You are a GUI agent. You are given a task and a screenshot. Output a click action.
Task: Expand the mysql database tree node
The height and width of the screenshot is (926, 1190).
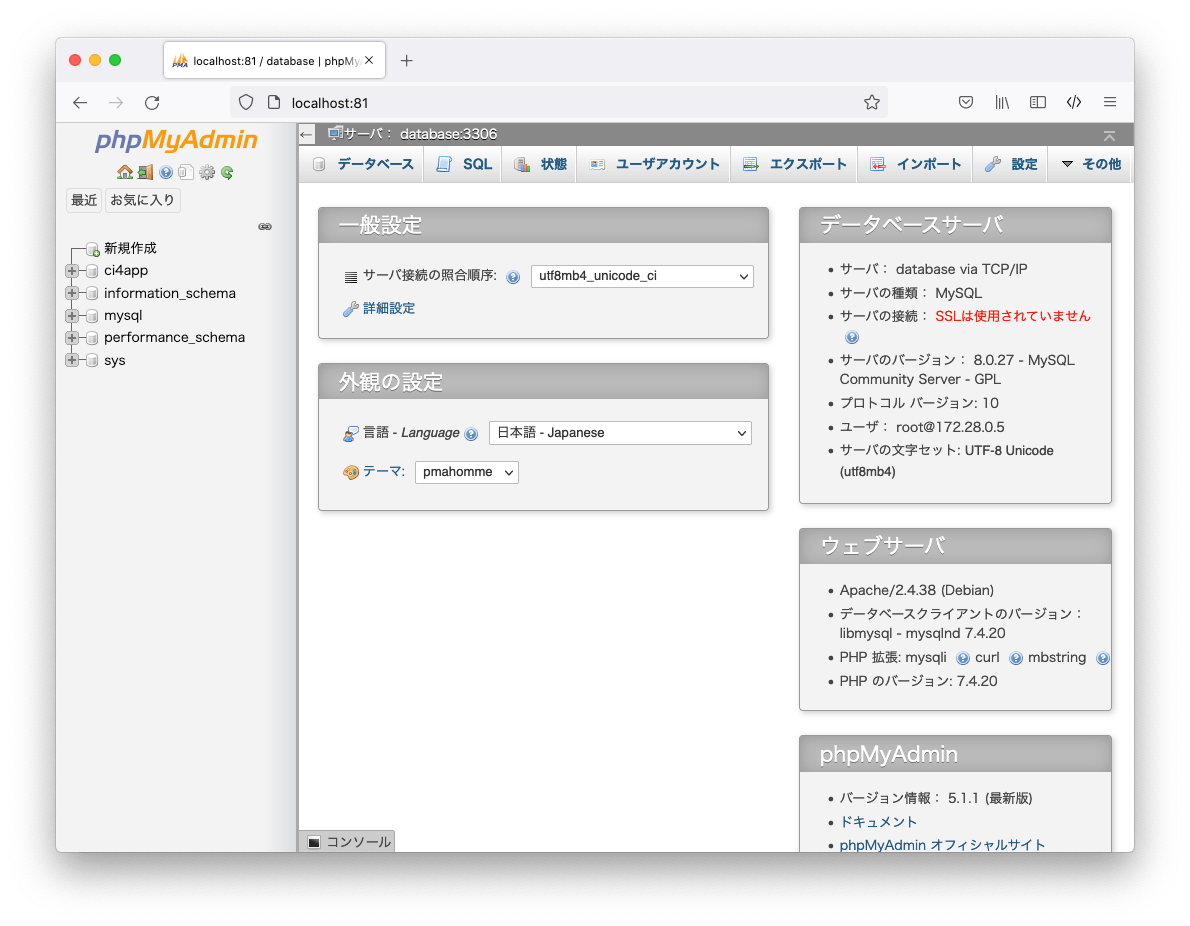[x=72, y=316]
